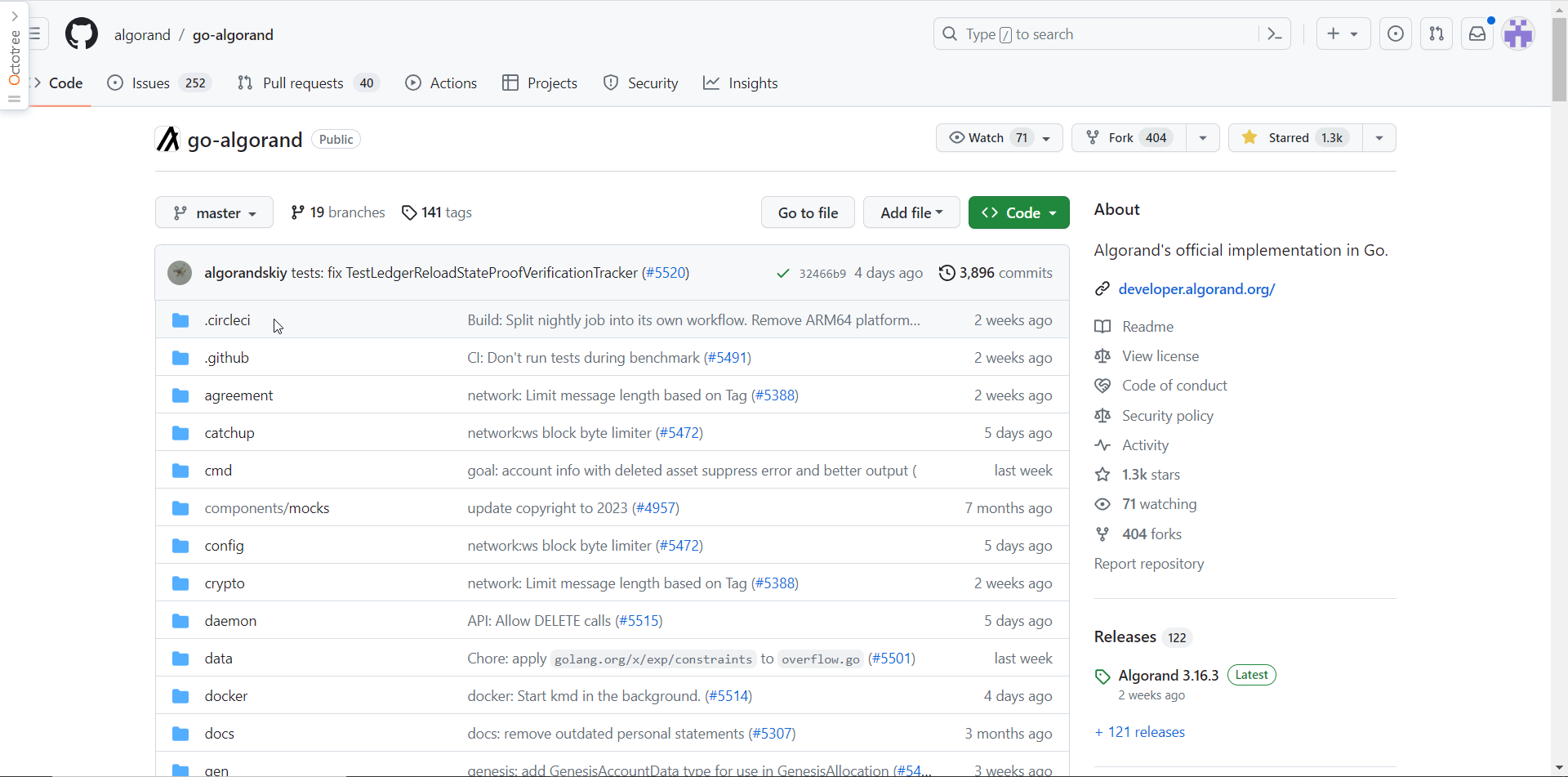View the 141 tags link
The width and height of the screenshot is (1568, 777).
click(x=437, y=212)
